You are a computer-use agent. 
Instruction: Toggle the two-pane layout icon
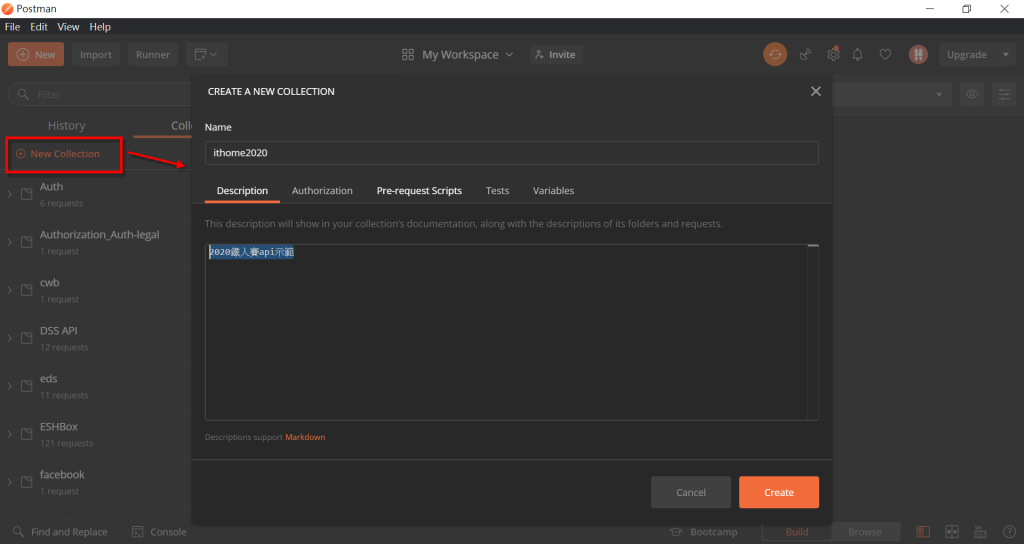coord(923,532)
